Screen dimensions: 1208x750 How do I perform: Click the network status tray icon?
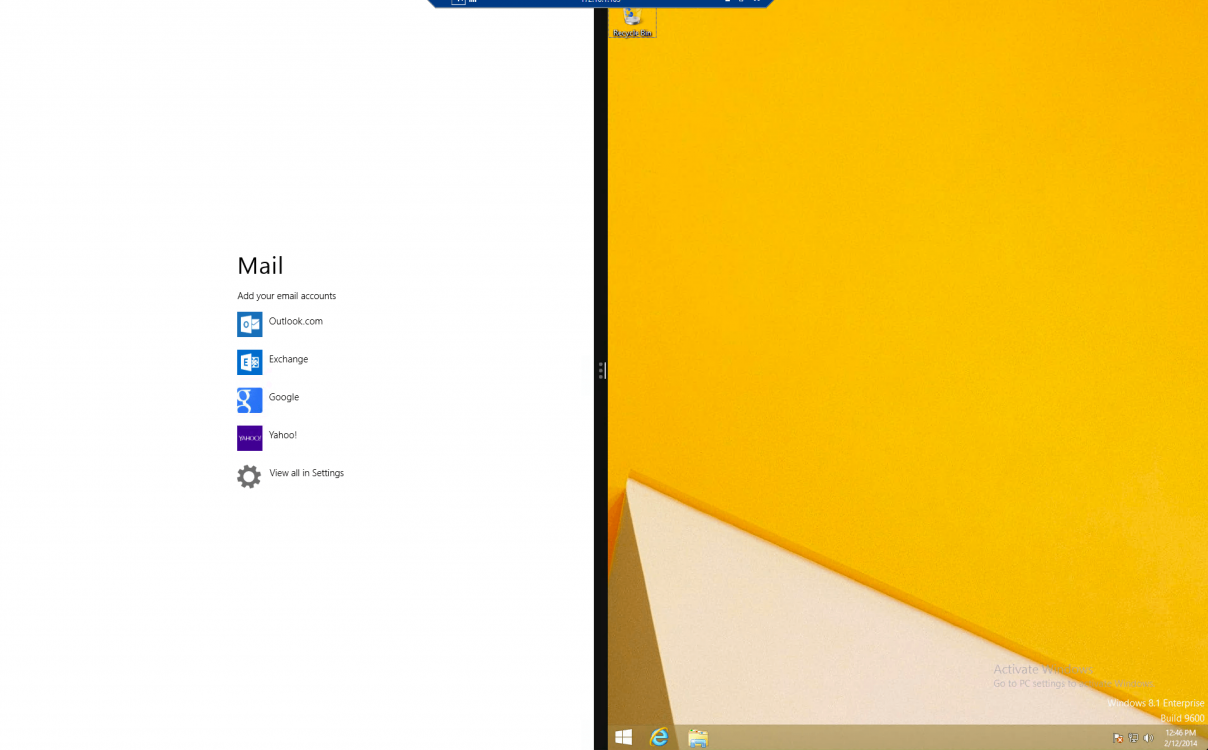1133,738
